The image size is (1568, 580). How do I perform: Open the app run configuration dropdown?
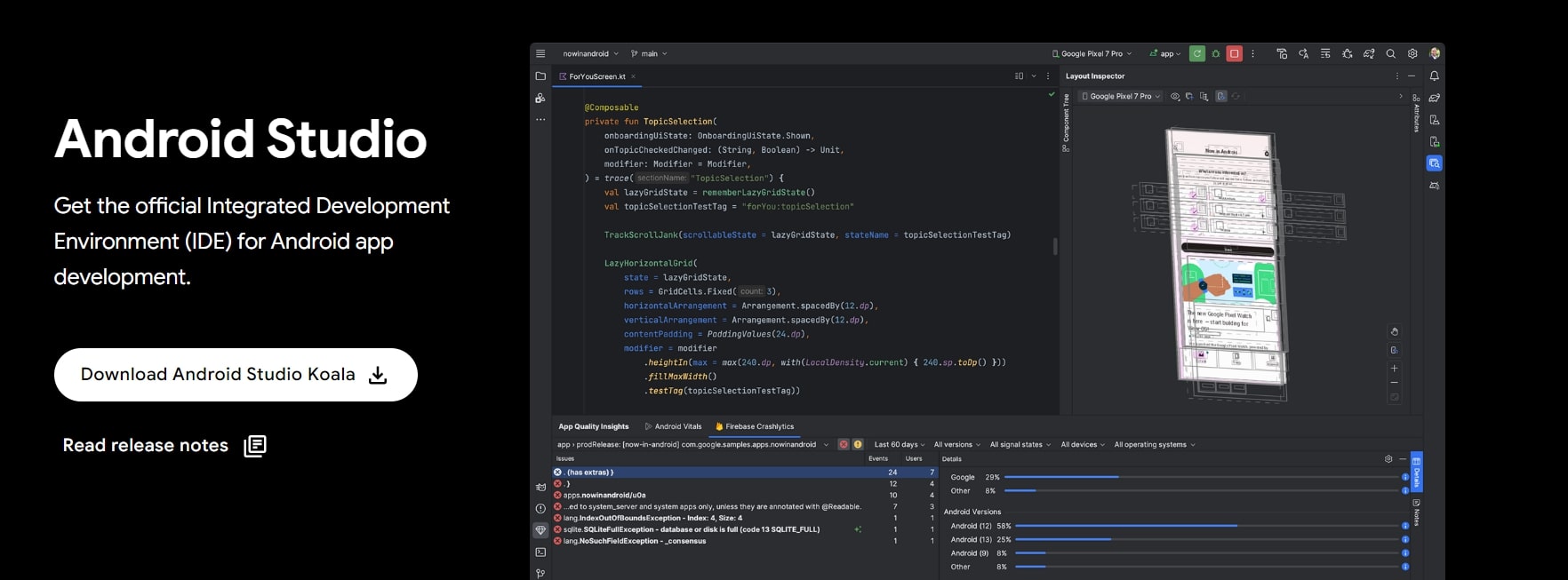pyautogui.click(x=1165, y=53)
